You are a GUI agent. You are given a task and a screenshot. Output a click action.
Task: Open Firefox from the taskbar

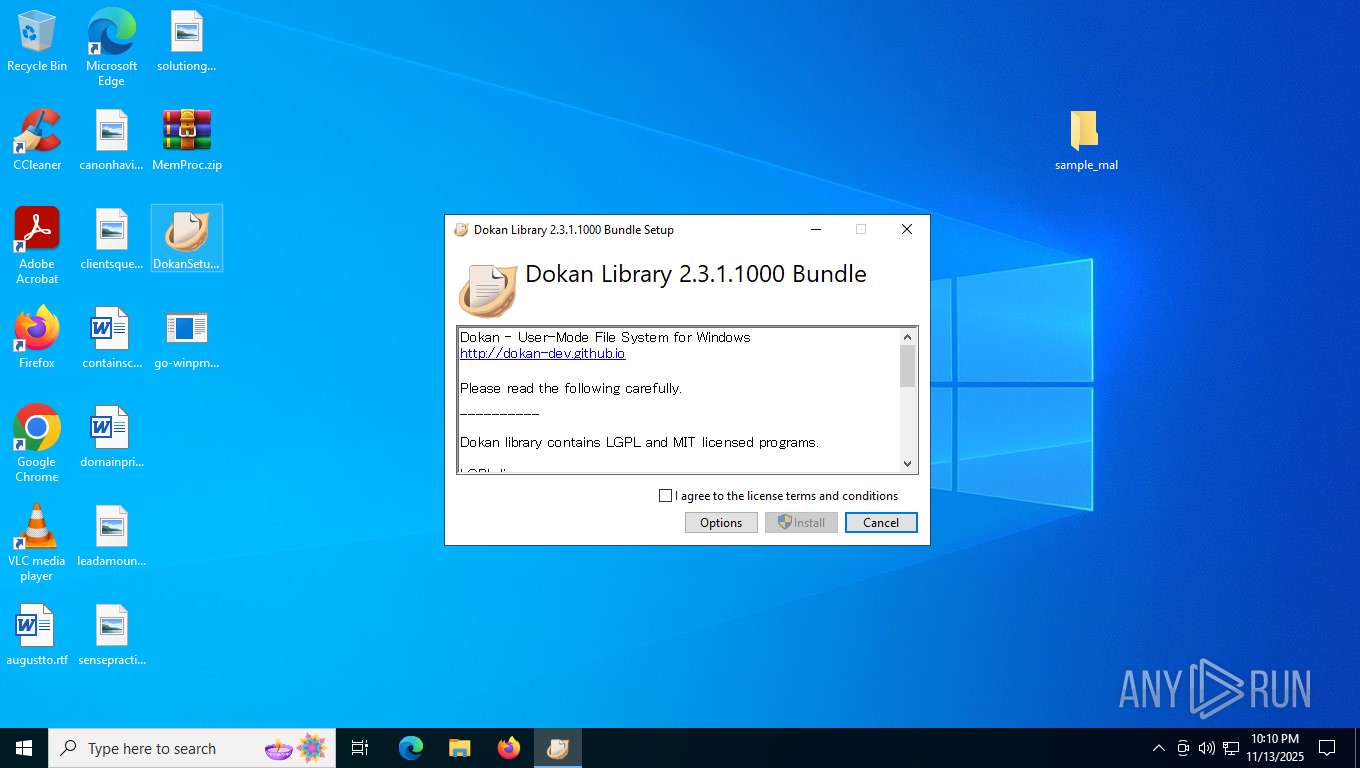point(508,748)
